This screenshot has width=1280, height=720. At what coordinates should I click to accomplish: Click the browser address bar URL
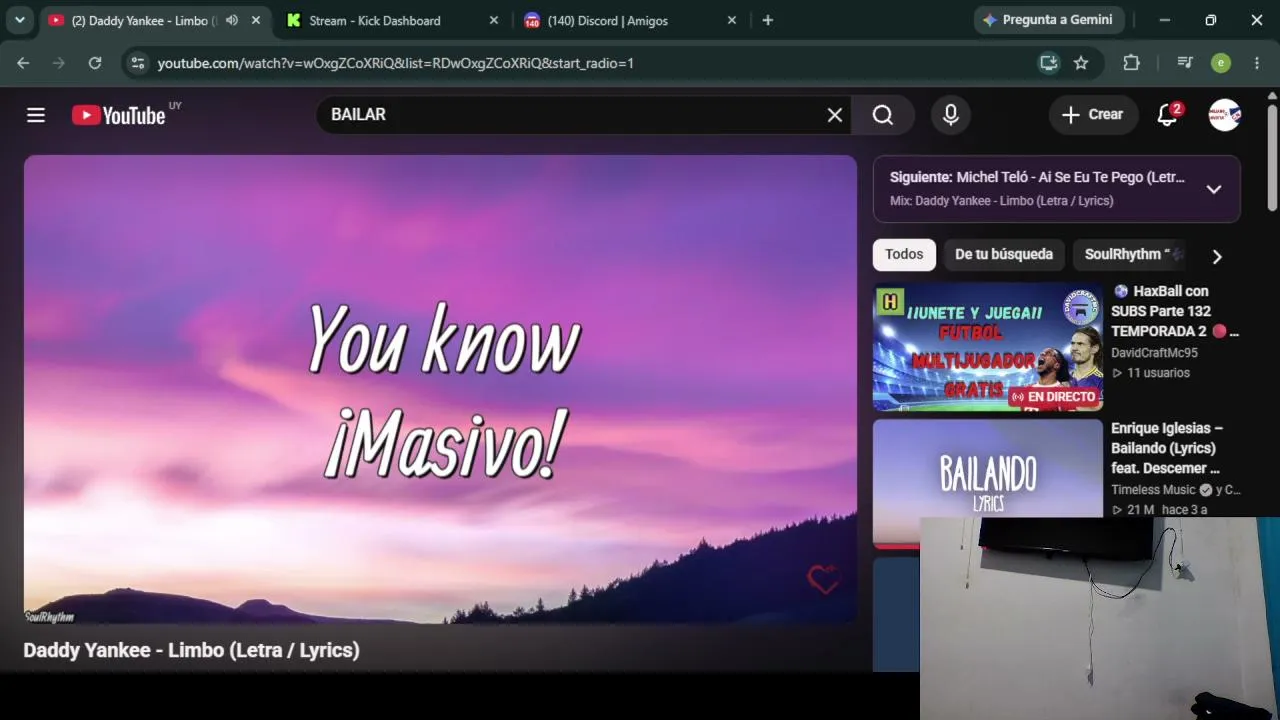[396, 63]
